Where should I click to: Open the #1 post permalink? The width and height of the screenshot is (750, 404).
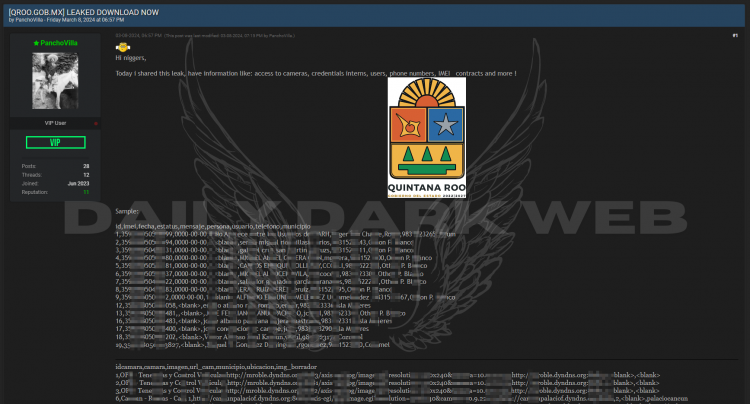click(x=735, y=36)
